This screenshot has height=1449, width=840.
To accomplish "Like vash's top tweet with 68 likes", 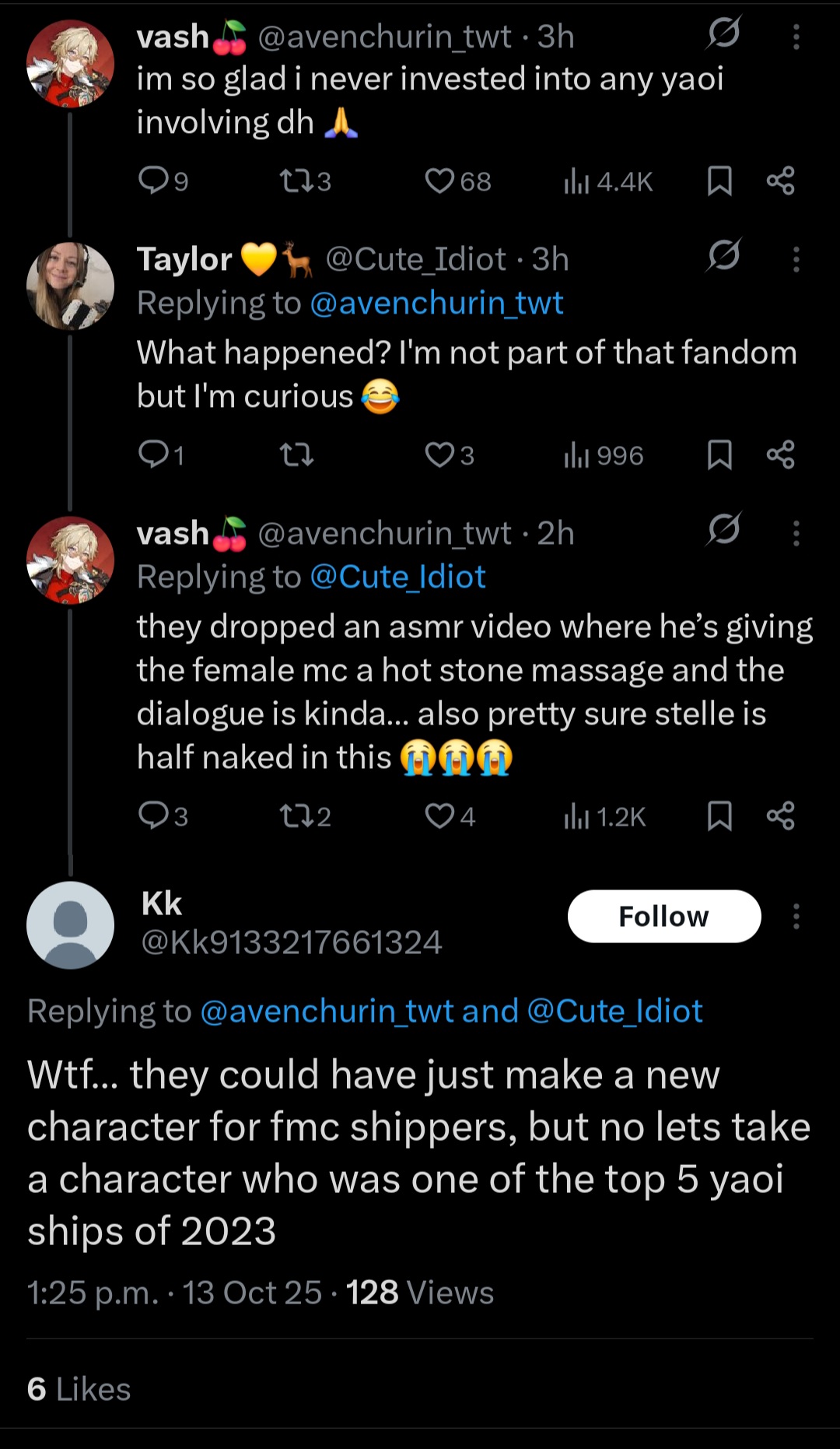I will (x=457, y=181).
